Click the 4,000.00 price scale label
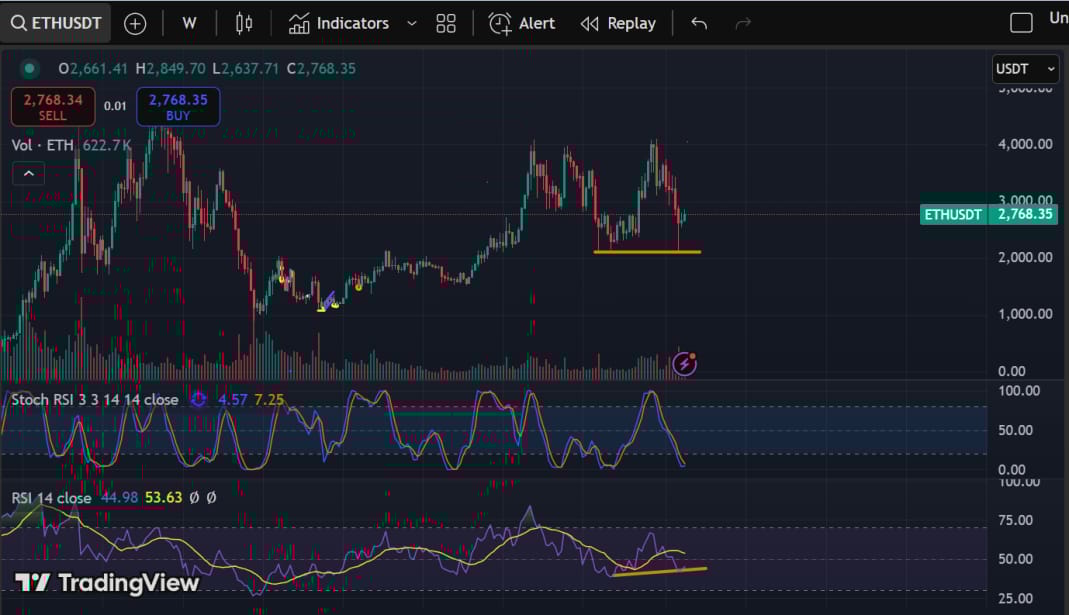This screenshot has width=1069, height=615. pos(1025,145)
